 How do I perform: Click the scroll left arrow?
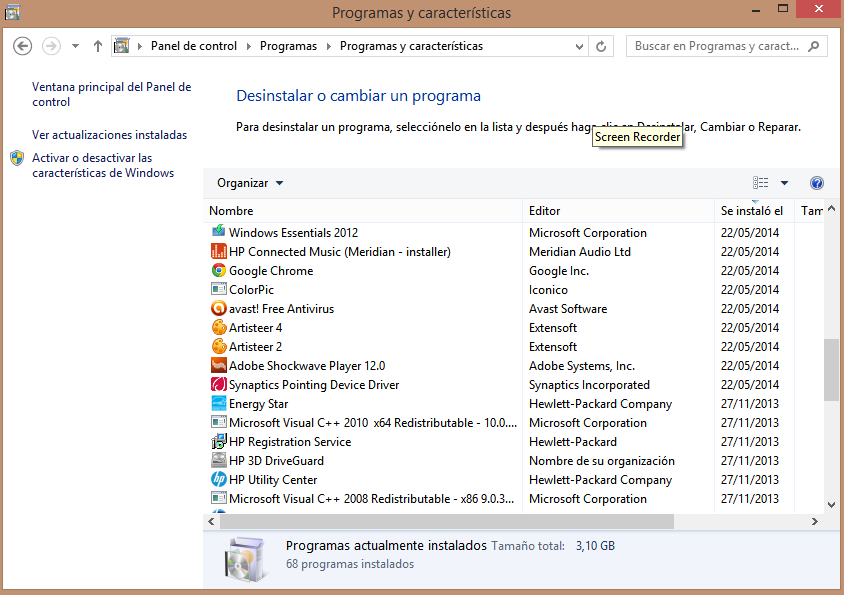click(212, 521)
